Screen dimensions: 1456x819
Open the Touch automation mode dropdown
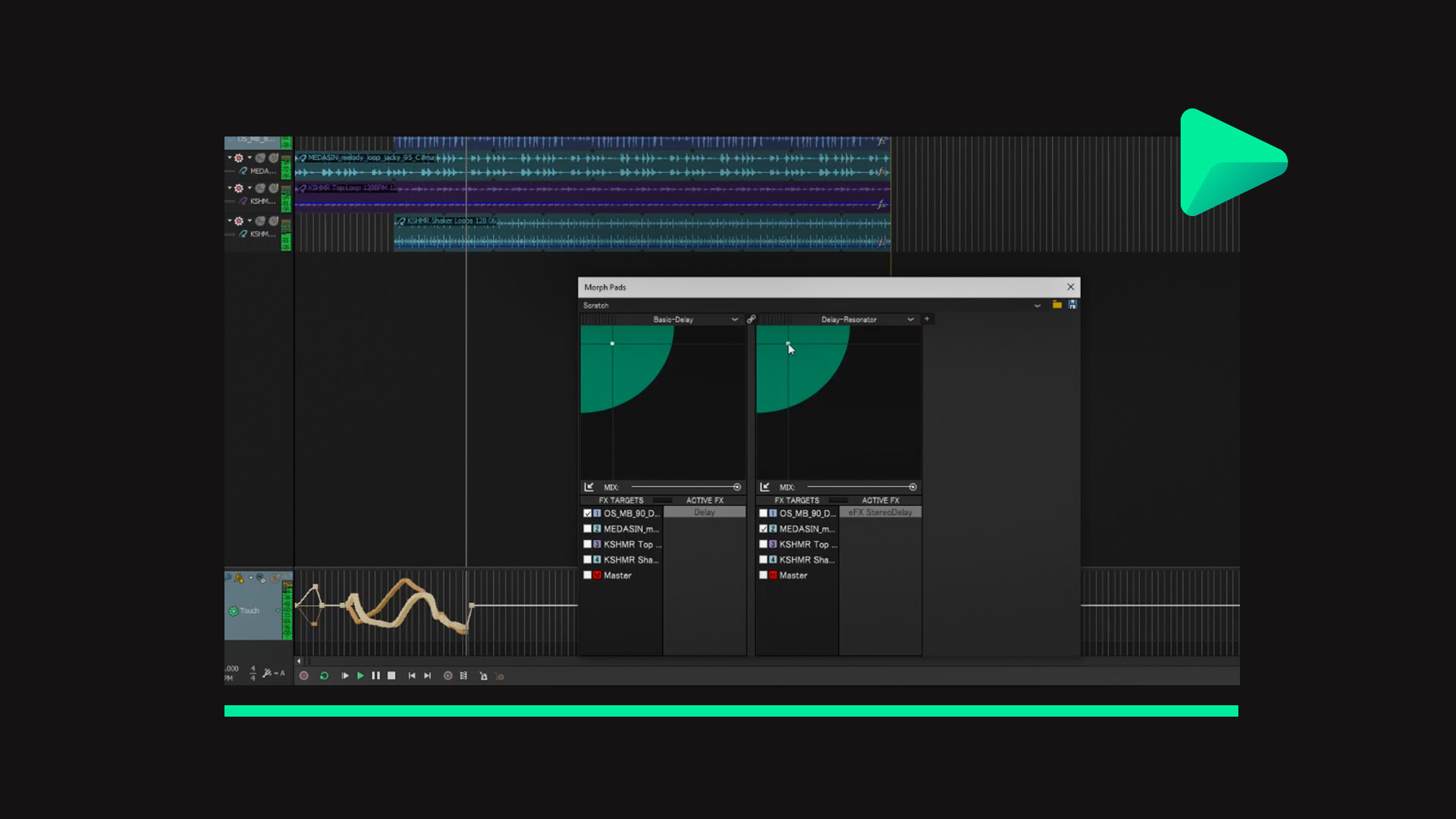[x=278, y=610]
